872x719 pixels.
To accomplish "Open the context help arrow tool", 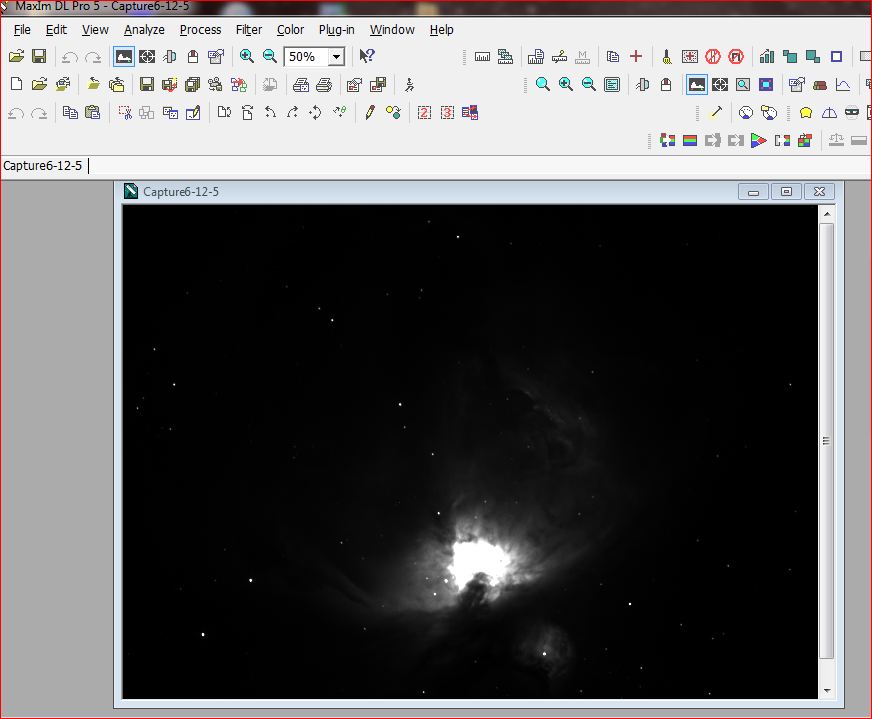I will tap(367, 57).
